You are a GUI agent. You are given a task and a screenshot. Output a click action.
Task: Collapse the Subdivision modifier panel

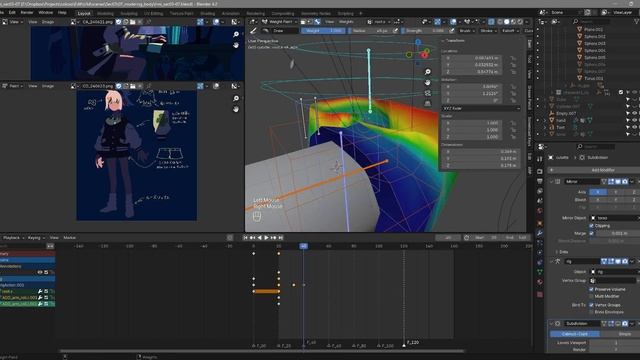click(551, 323)
